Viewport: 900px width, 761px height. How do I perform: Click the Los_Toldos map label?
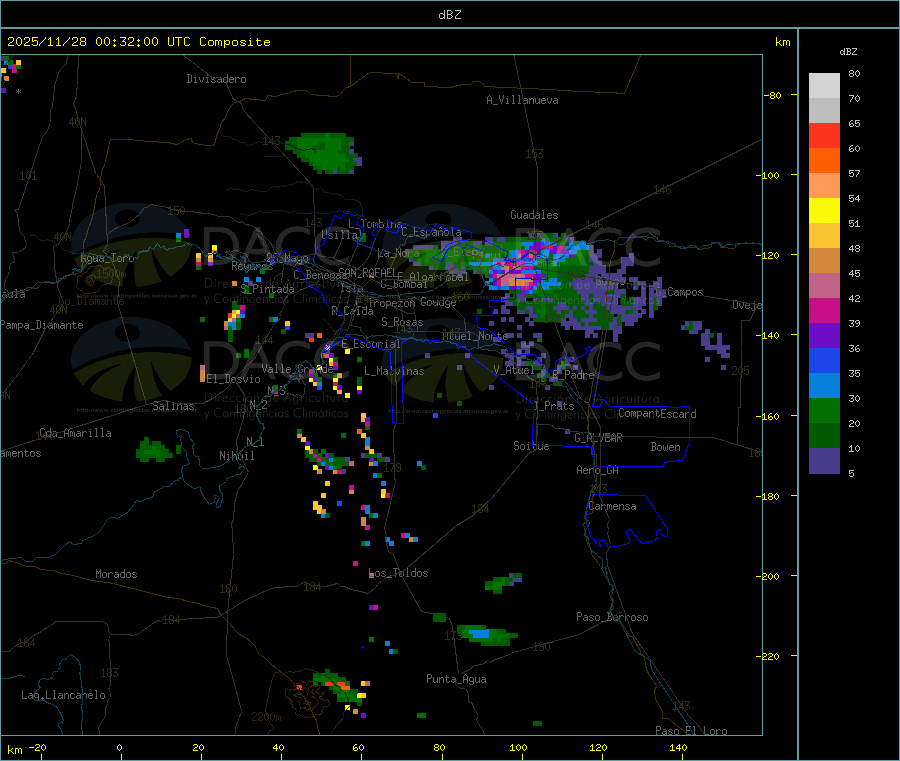398,573
